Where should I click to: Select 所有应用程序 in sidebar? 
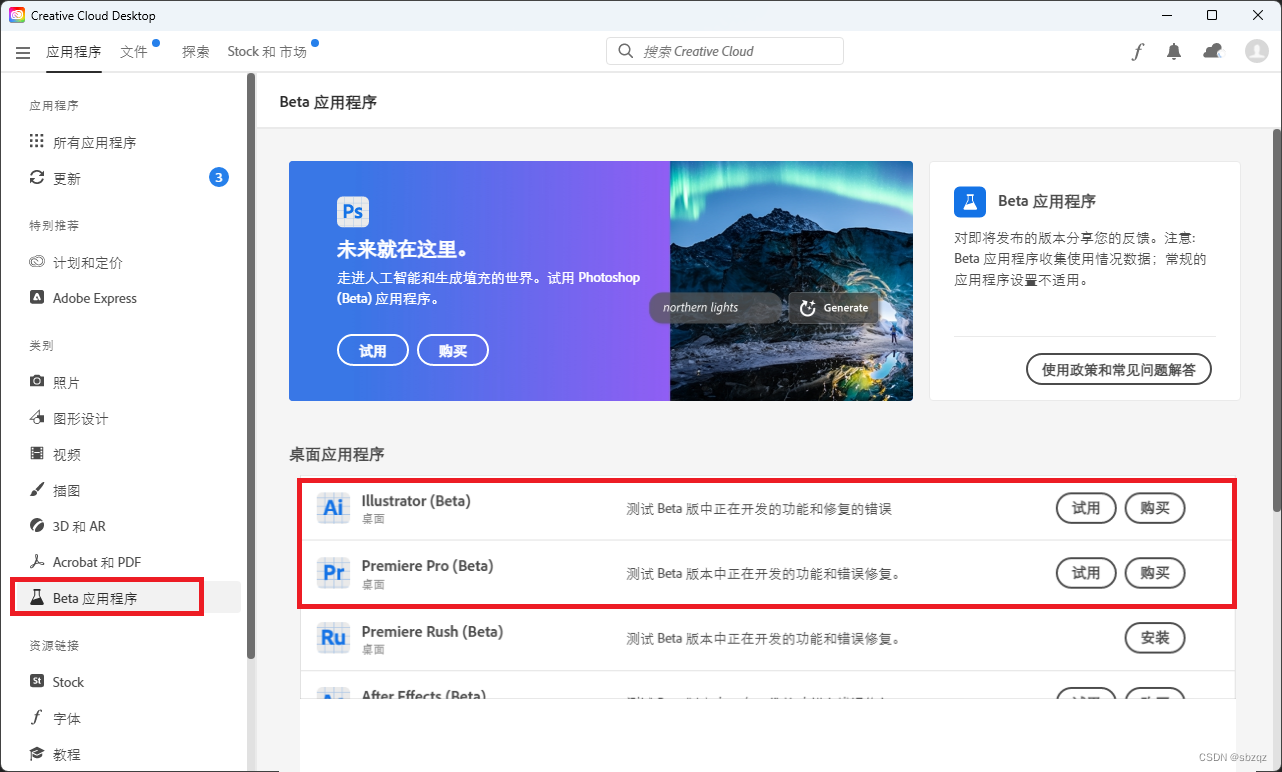click(x=94, y=143)
